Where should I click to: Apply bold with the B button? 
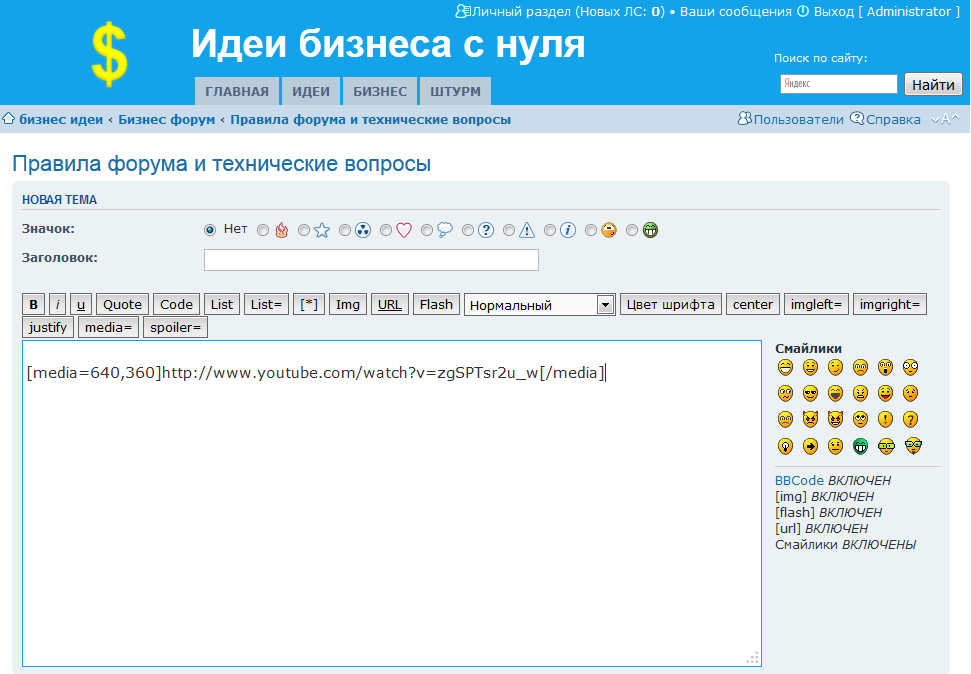34,305
